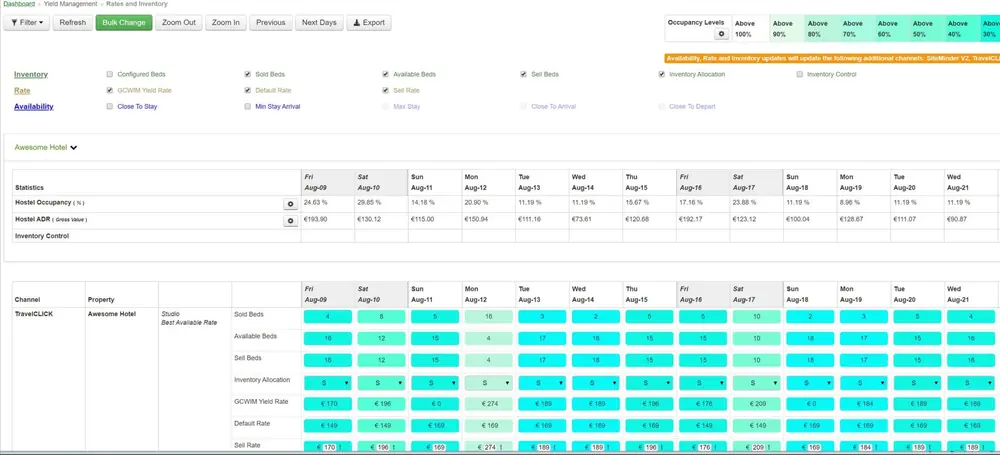Click Sold Beds cell for Sat Aug-17
The image size is (1000, 455).
click(x=756, y=317)
